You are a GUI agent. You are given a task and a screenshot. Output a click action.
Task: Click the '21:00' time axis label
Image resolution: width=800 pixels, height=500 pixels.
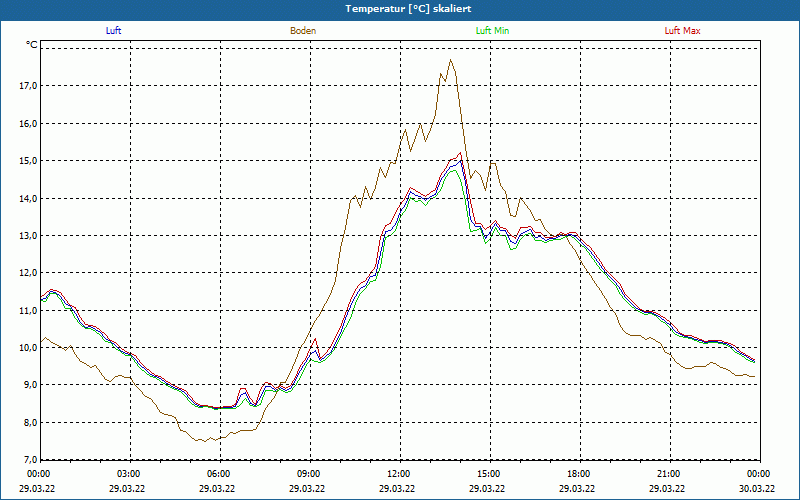[x=667, y=474]
